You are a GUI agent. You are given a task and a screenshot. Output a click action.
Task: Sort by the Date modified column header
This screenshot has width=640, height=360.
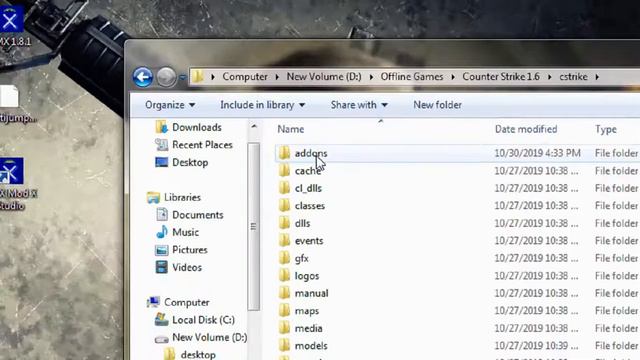[526, 129]
